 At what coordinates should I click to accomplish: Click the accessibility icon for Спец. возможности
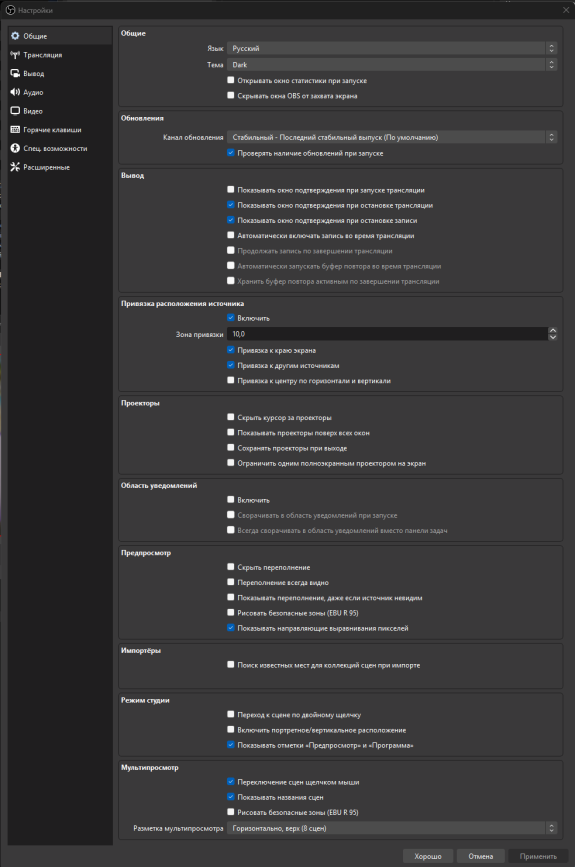pos(15,149)
